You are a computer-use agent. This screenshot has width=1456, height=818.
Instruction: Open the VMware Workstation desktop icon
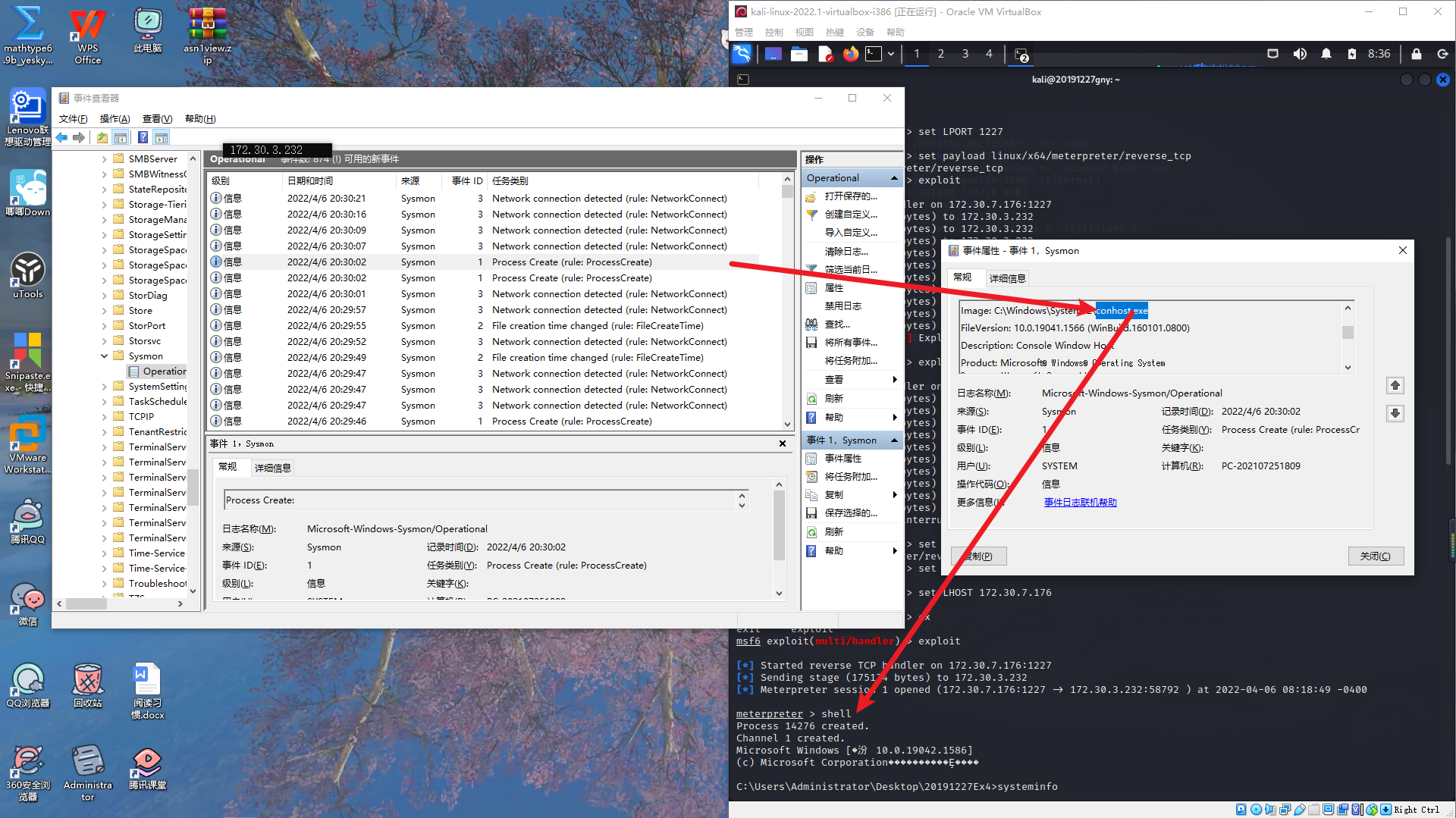tap(28, 445)
